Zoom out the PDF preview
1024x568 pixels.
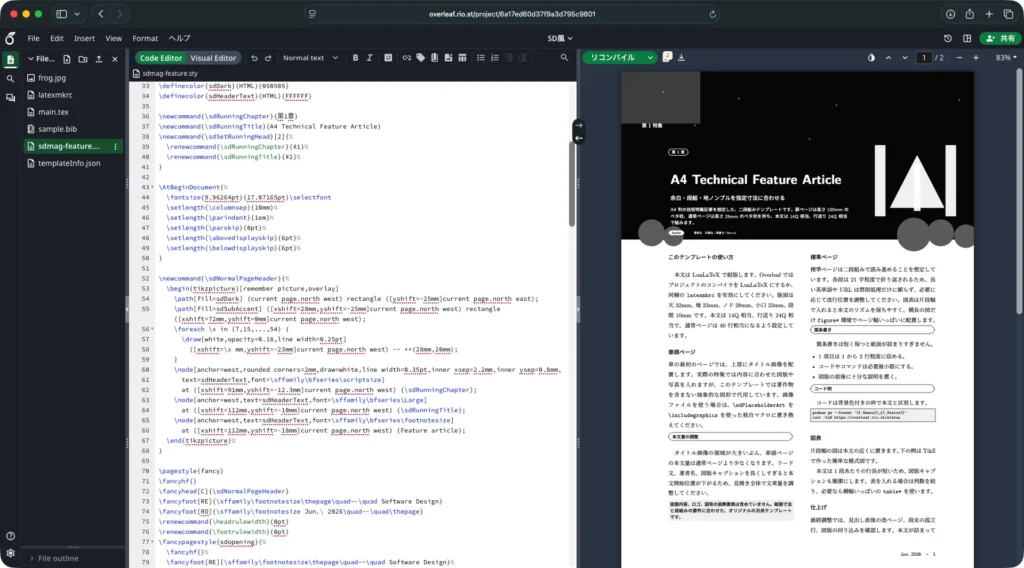tap(959, 57)
